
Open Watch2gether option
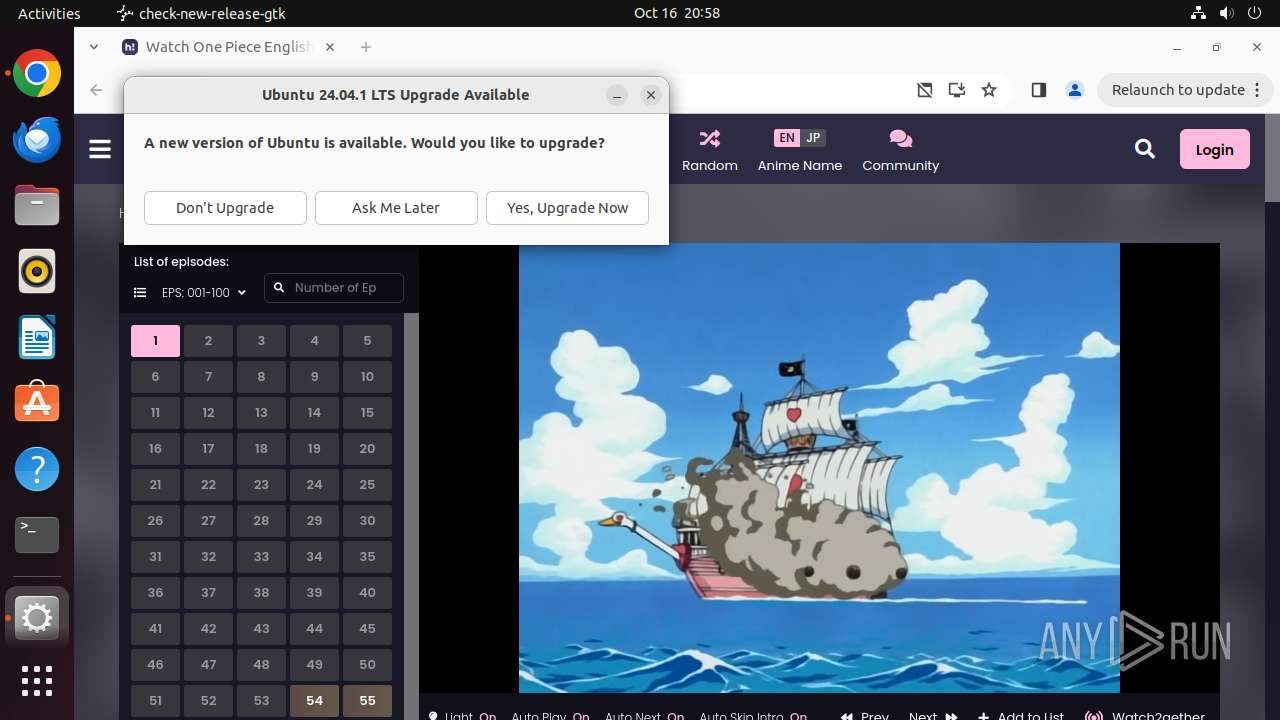point(1144,715)
